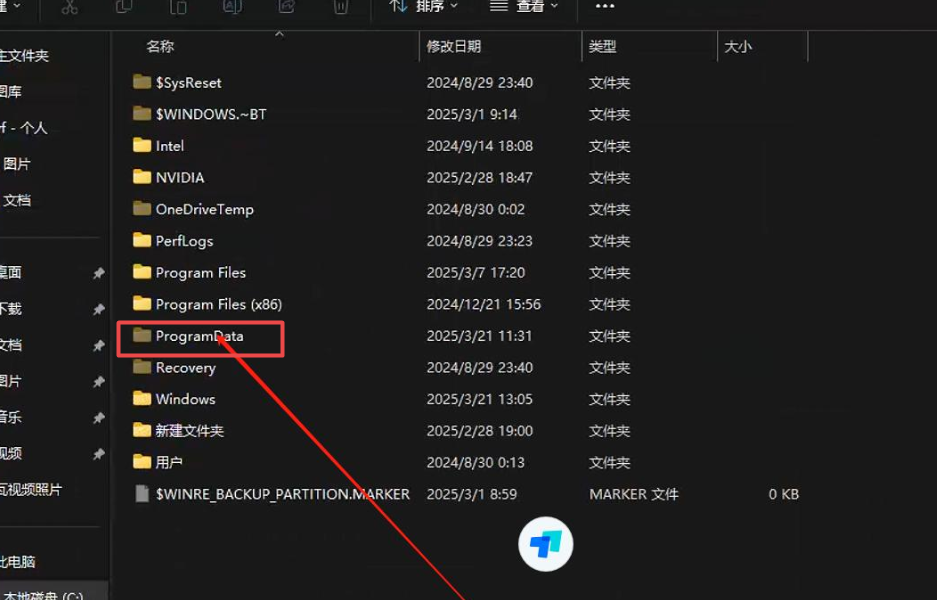Select 本地磁盘 (C:) in navigation pane
937x600 pixels.
[x=45, y=594]
